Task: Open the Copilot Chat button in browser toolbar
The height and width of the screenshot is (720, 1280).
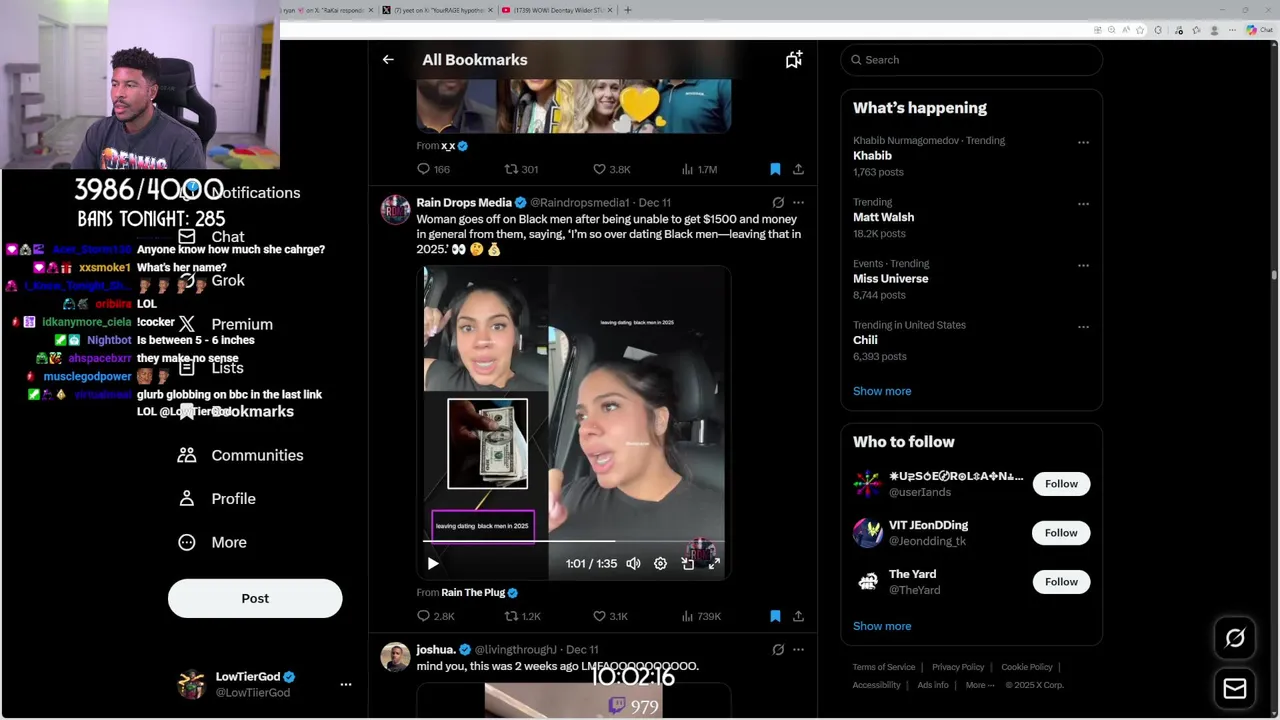Action: pos(1258,30)
